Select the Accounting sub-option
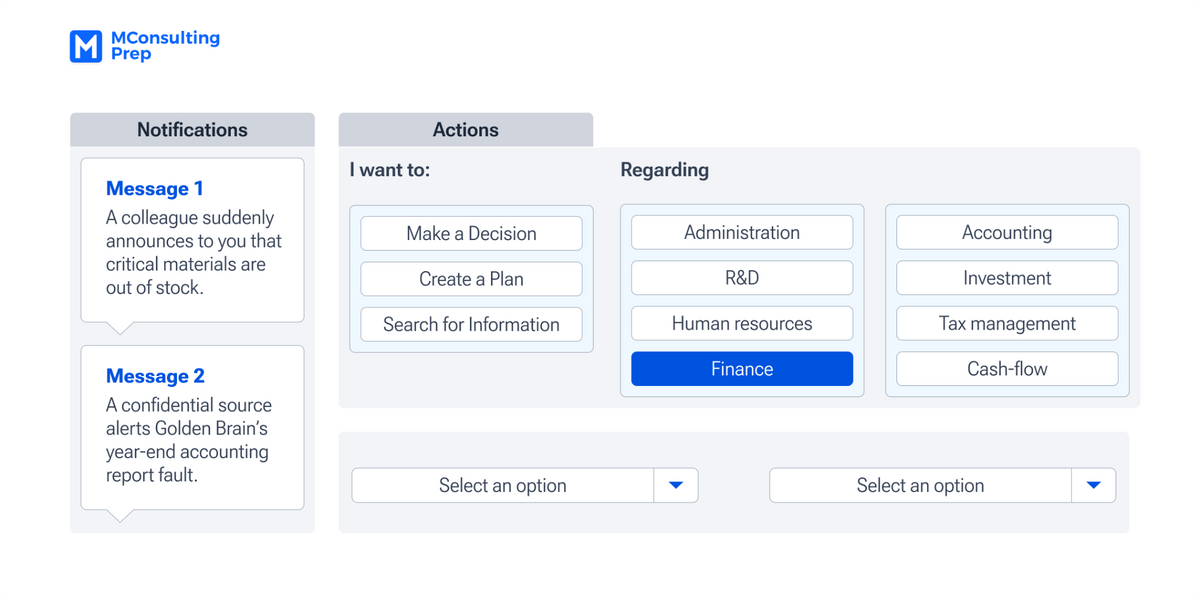1200x602 pixels. pos(1007,232)
